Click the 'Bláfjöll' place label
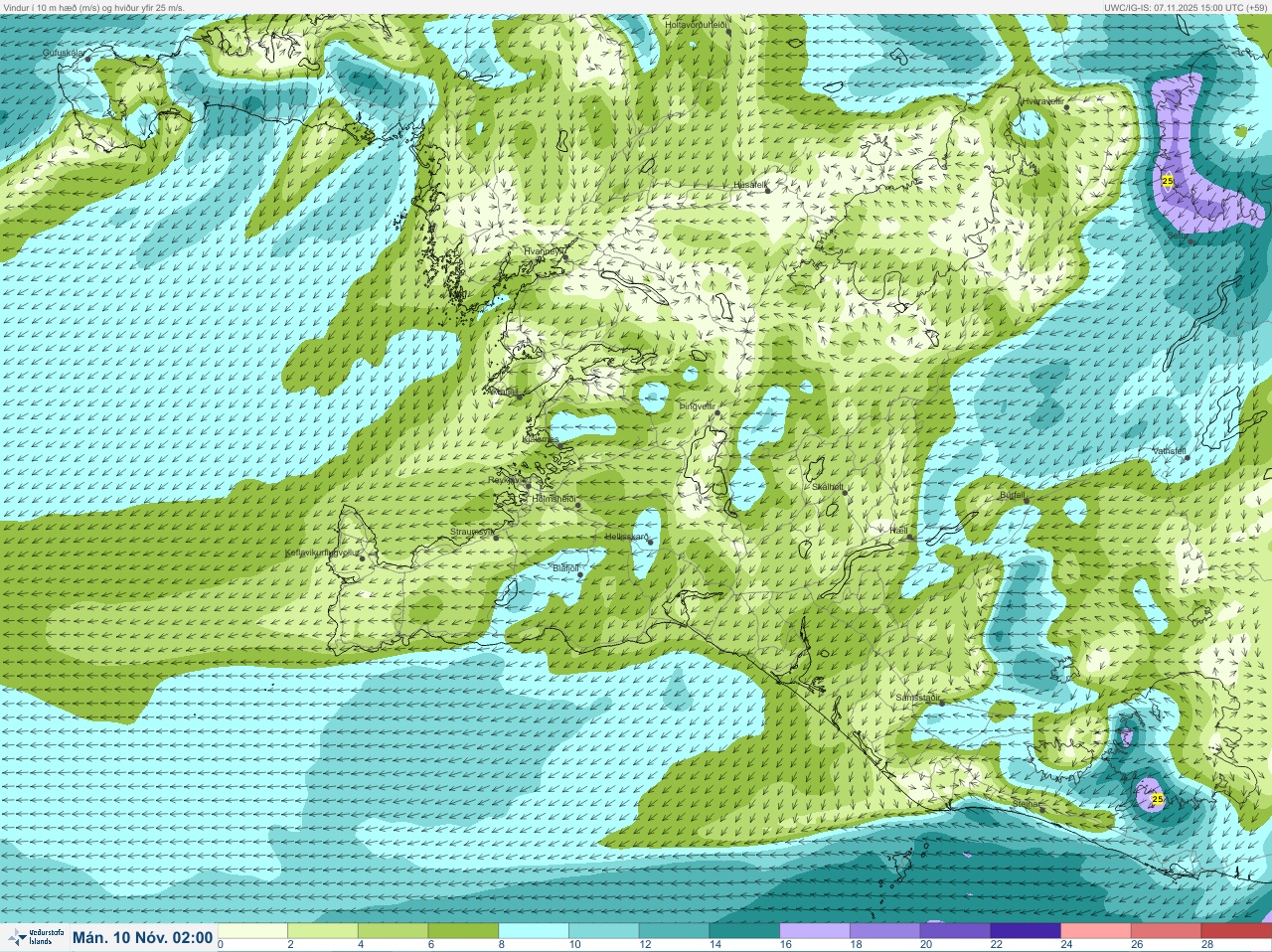Image resolution: width=1272 pixels, height=952 pixels. [x=565, y=567]
